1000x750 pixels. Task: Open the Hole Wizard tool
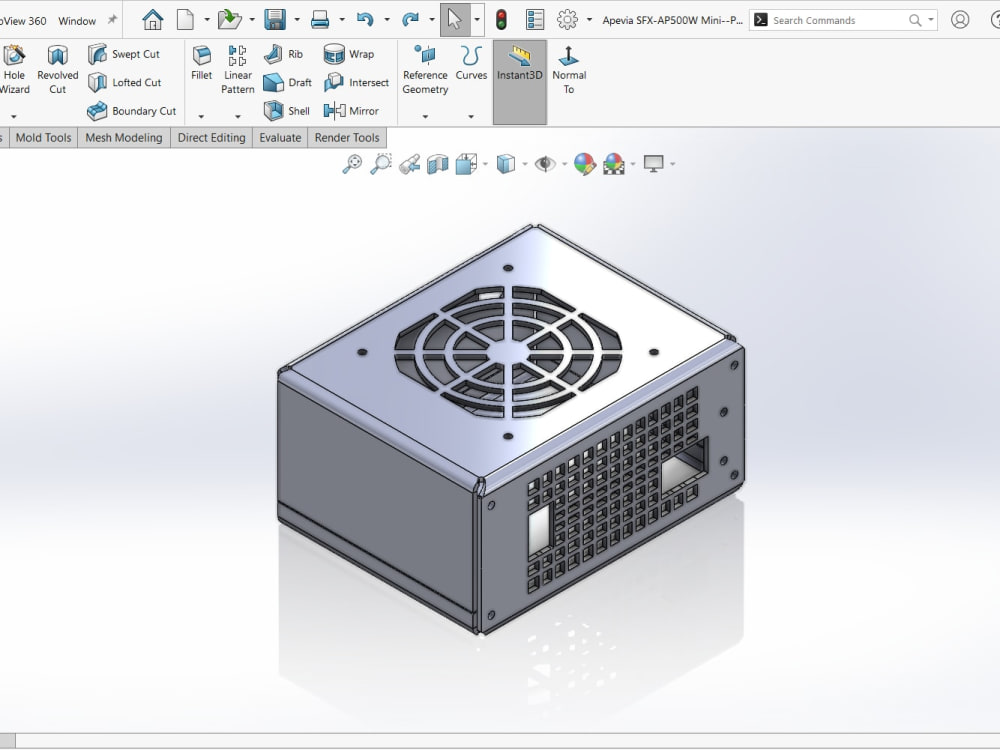tap(14, 70)
